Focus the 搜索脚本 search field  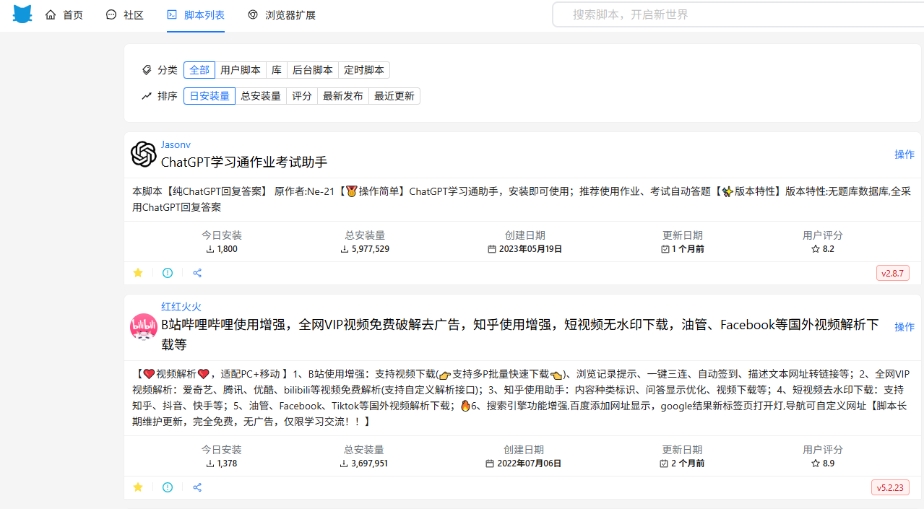point(738,15)
